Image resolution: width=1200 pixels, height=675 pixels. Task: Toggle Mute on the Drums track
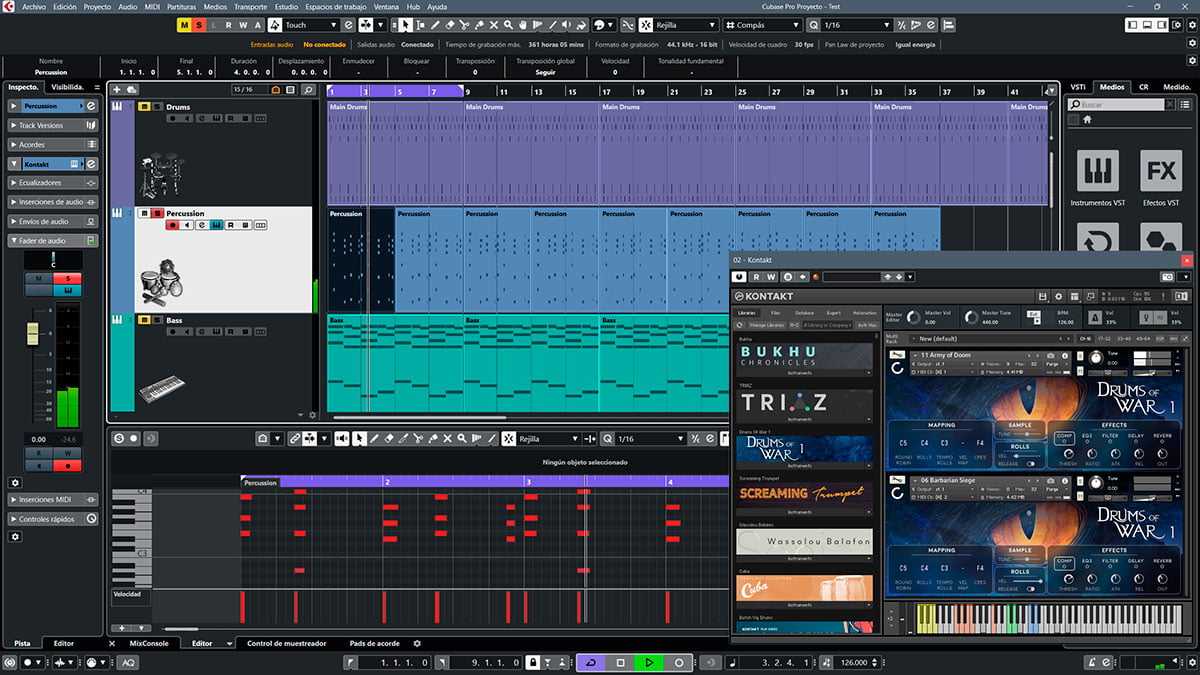[144, 107]
